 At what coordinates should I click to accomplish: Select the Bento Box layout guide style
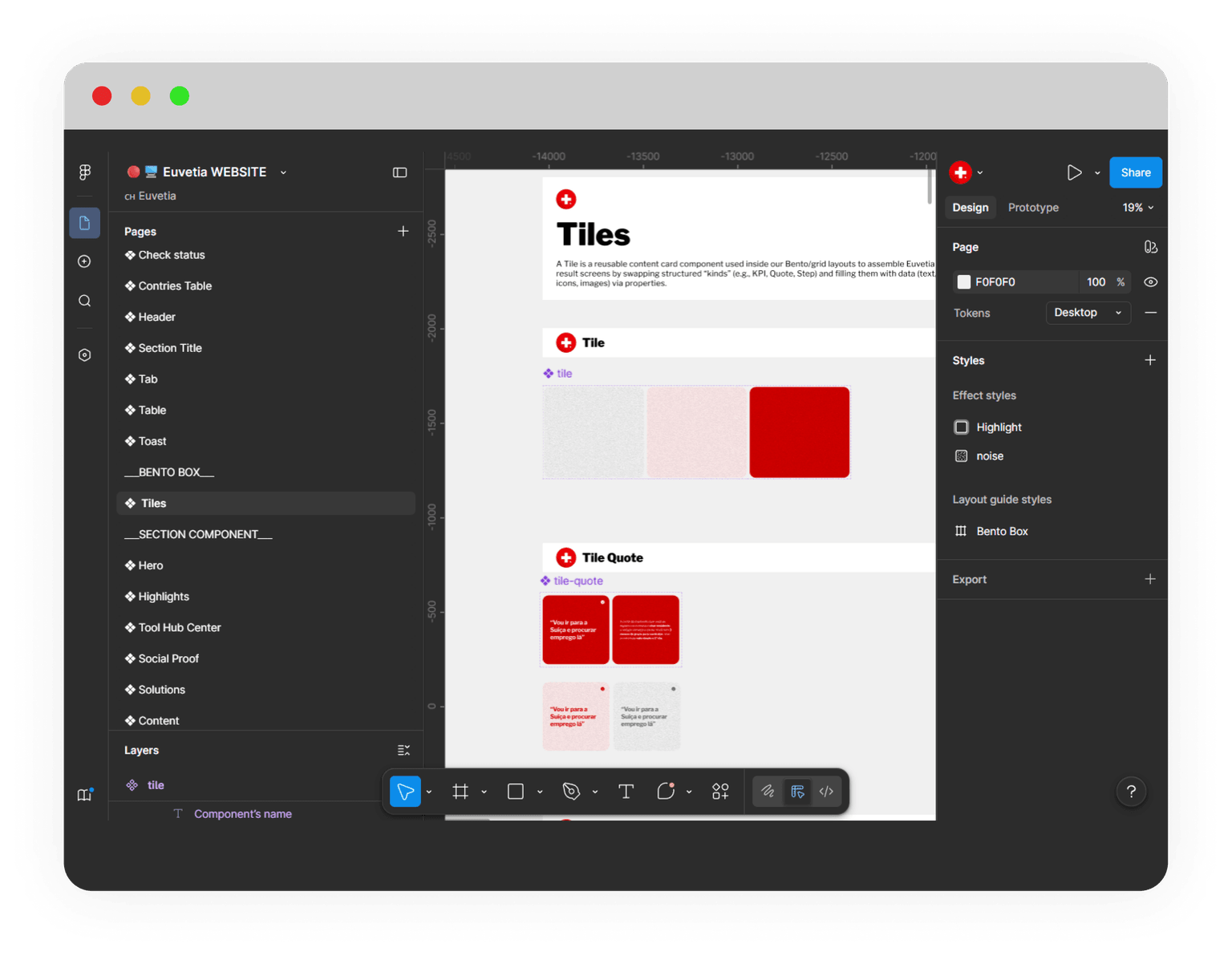pyautogui.click(x=1003, y=532)
